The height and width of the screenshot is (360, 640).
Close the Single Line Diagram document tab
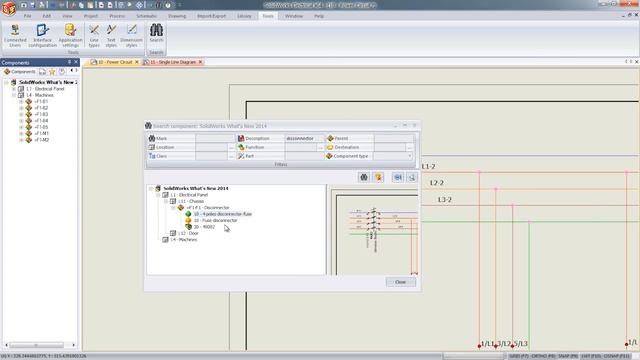200,62
